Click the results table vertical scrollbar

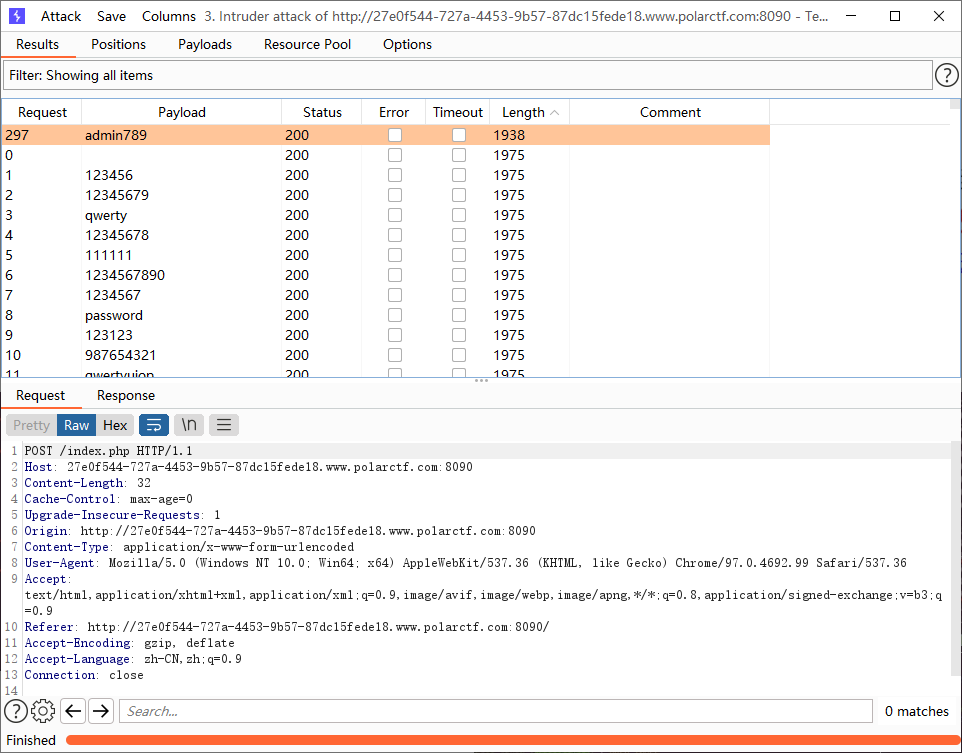955,238
